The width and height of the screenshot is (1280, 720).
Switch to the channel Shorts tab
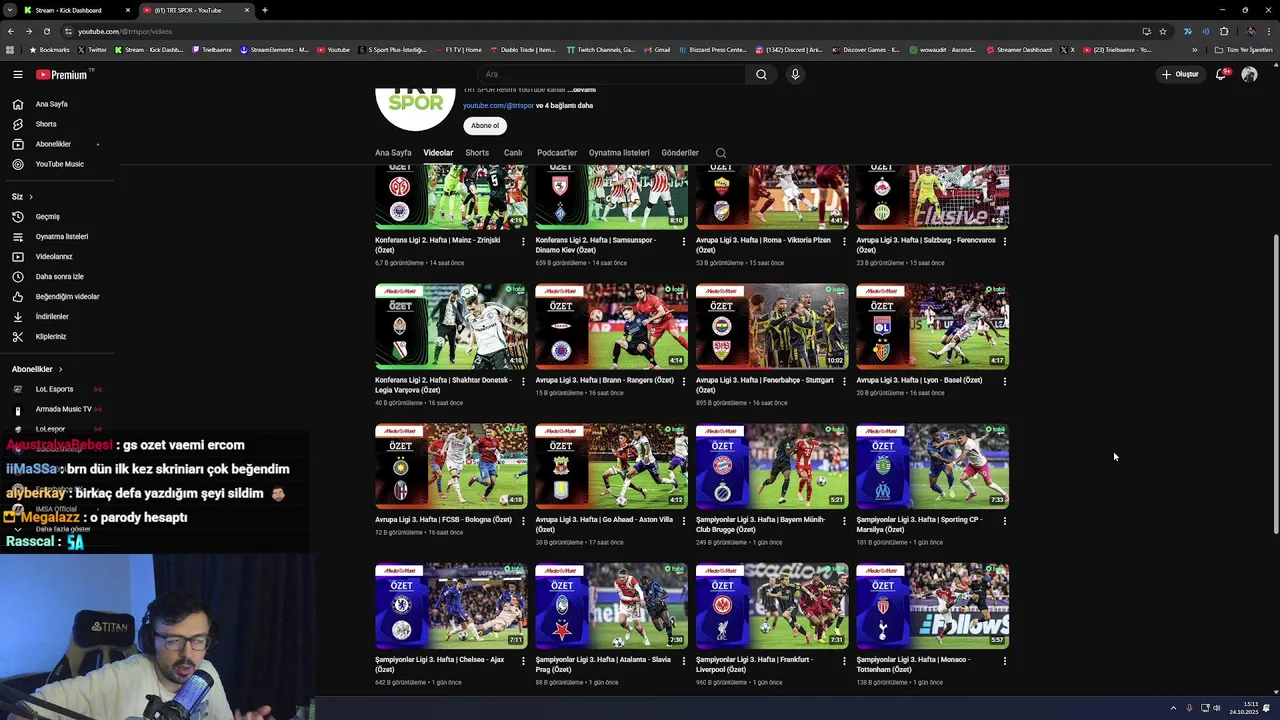click(x=477, y=153)
